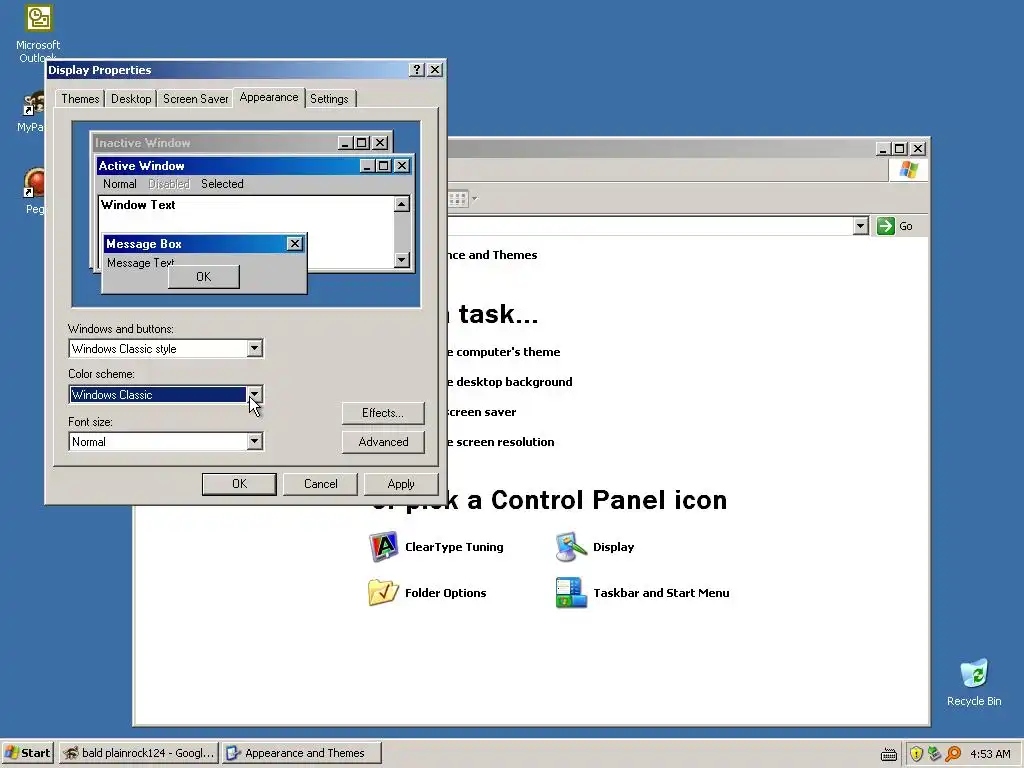Click the green arrow device tray icon
This screenshot has height=768, width=1024.
(x=935, y=754)
